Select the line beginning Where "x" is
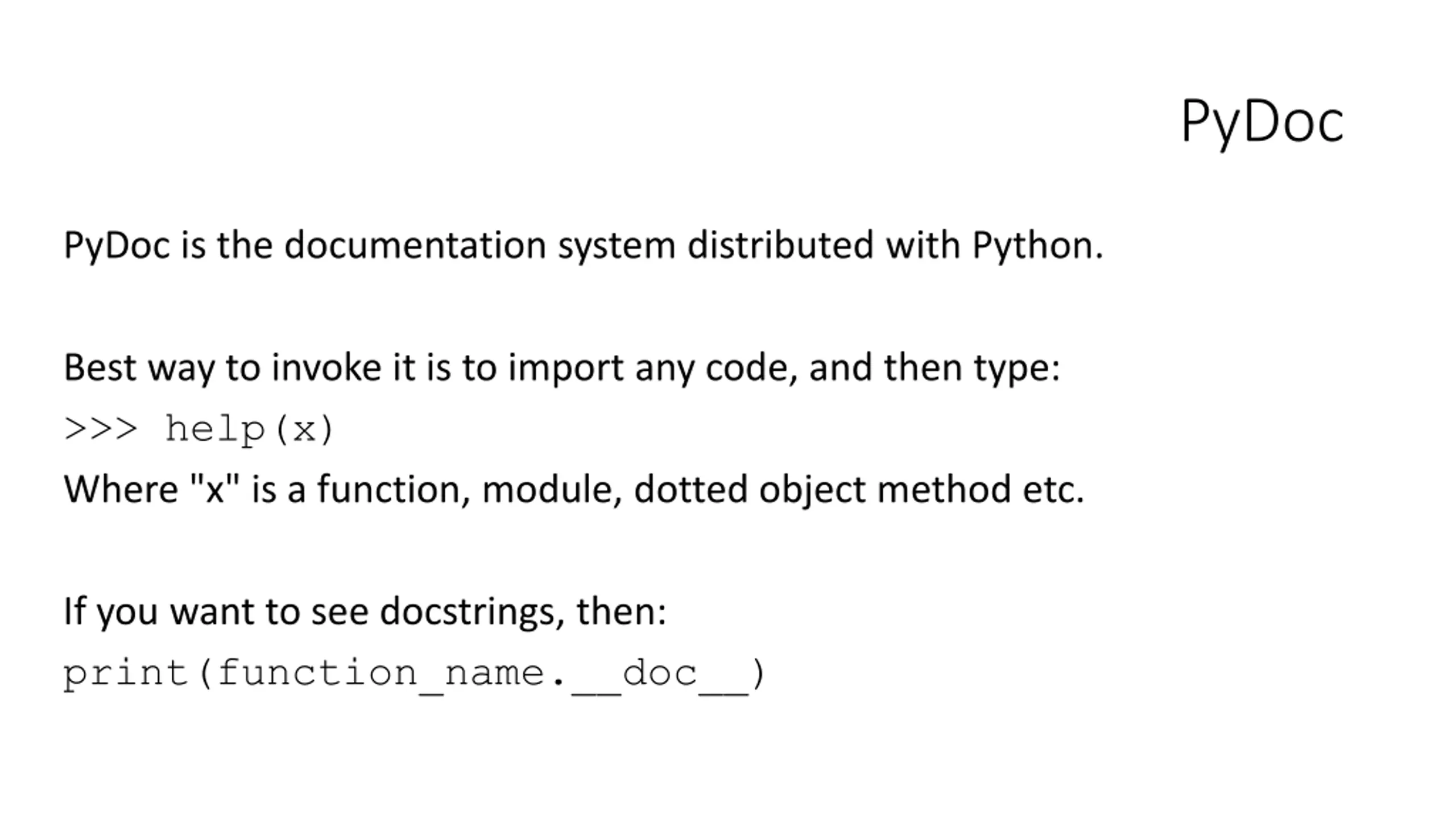Screen dimensions: 1456x819 click(x=574, y=490)
